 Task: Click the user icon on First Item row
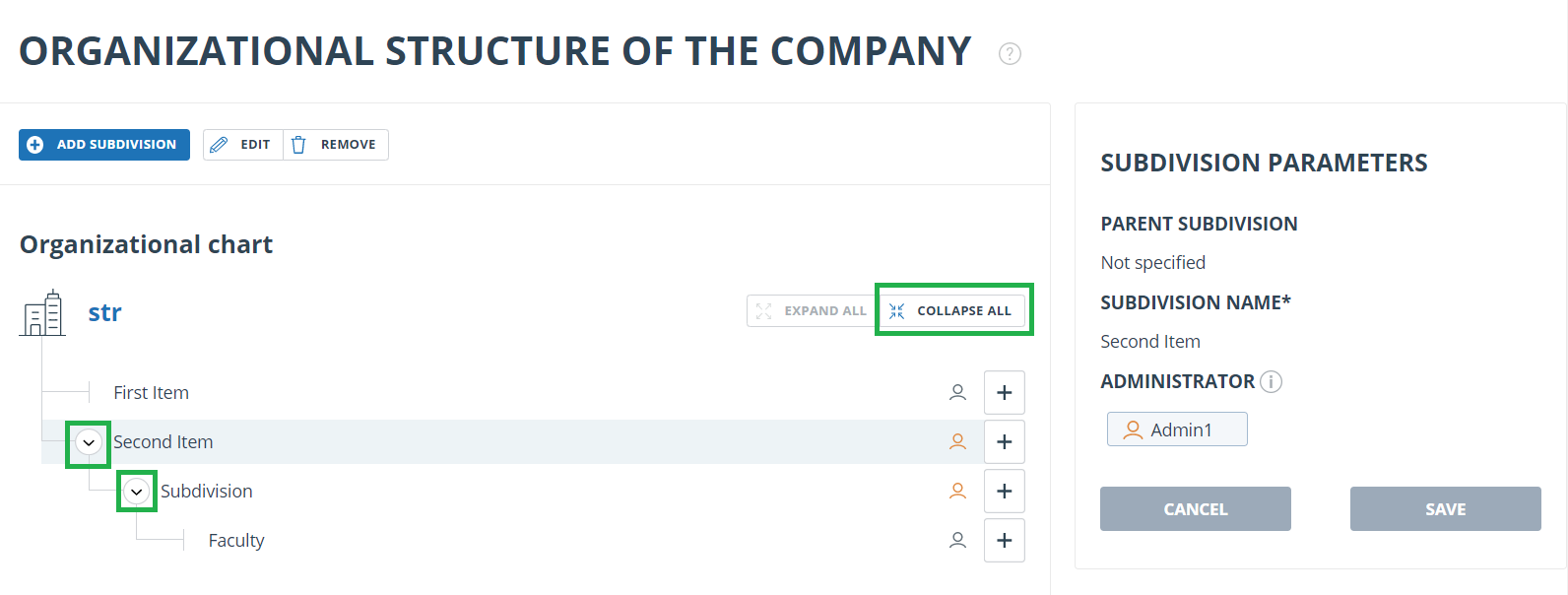pyautogui.click(x=957, y=392)
